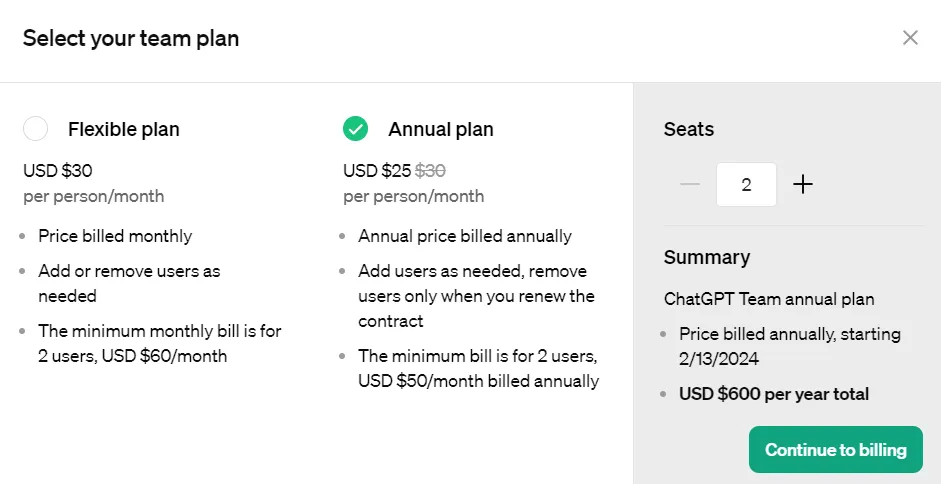Click the "Price billed monthly" bullet
The image size is (941, 484).
click(x=115, y=236)
